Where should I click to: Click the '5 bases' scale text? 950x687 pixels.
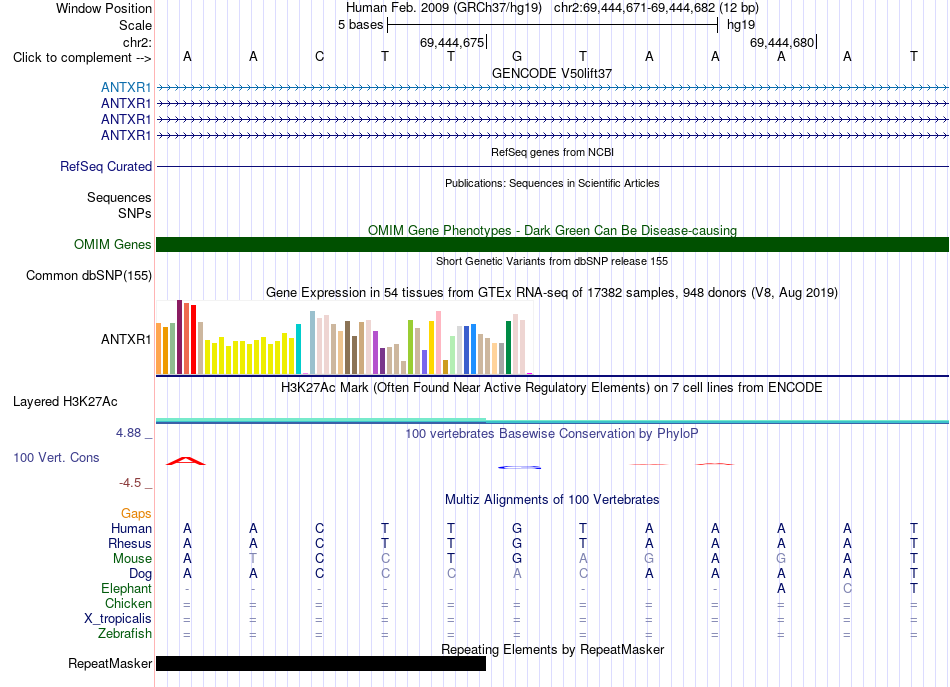(x=360, y=25)
